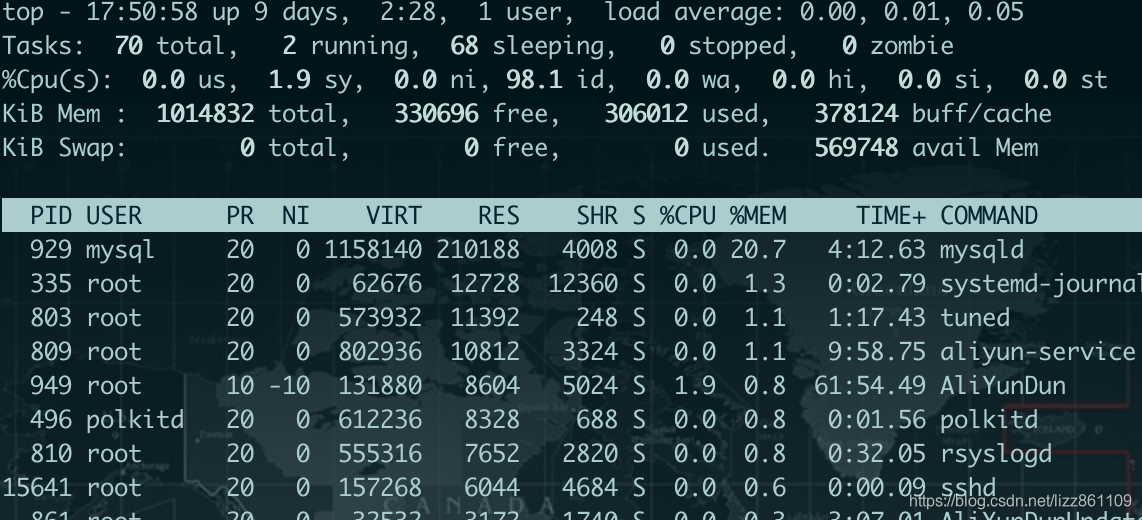The width and height of the screenshot is (1142, 520).
Task: Select the mysqld command name
Action: [x=982, y=250]
